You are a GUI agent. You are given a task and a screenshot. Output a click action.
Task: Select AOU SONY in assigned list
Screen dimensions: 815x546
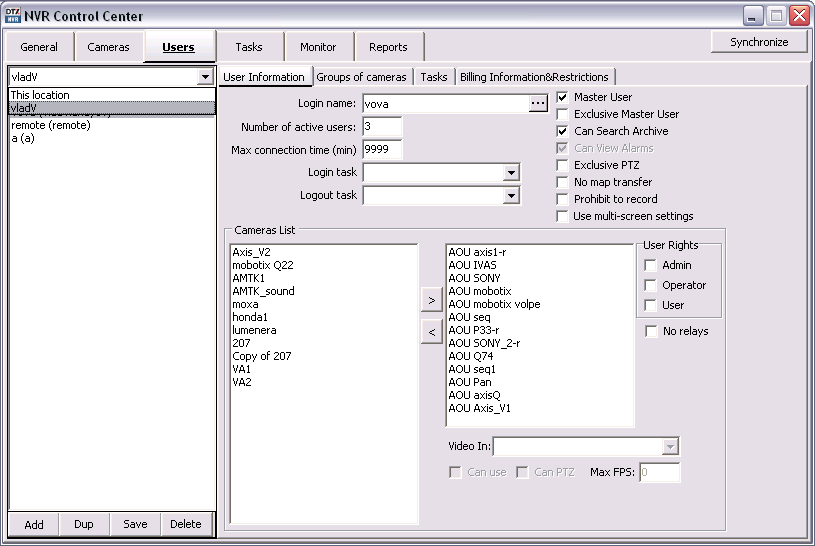pos(540,278)
